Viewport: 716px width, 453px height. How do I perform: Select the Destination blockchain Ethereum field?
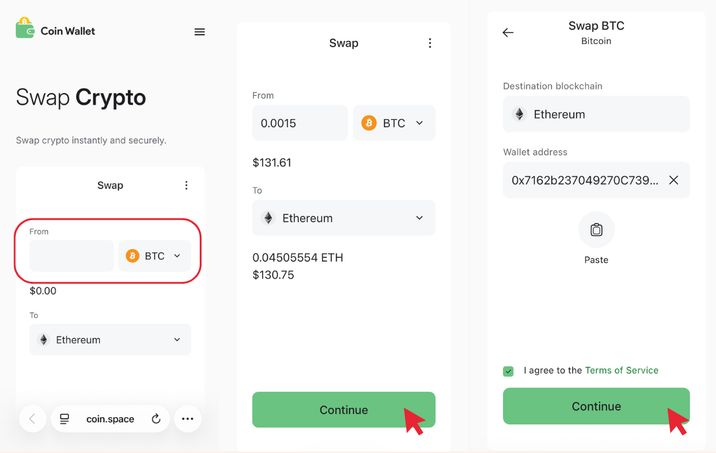tap(596, 114)
